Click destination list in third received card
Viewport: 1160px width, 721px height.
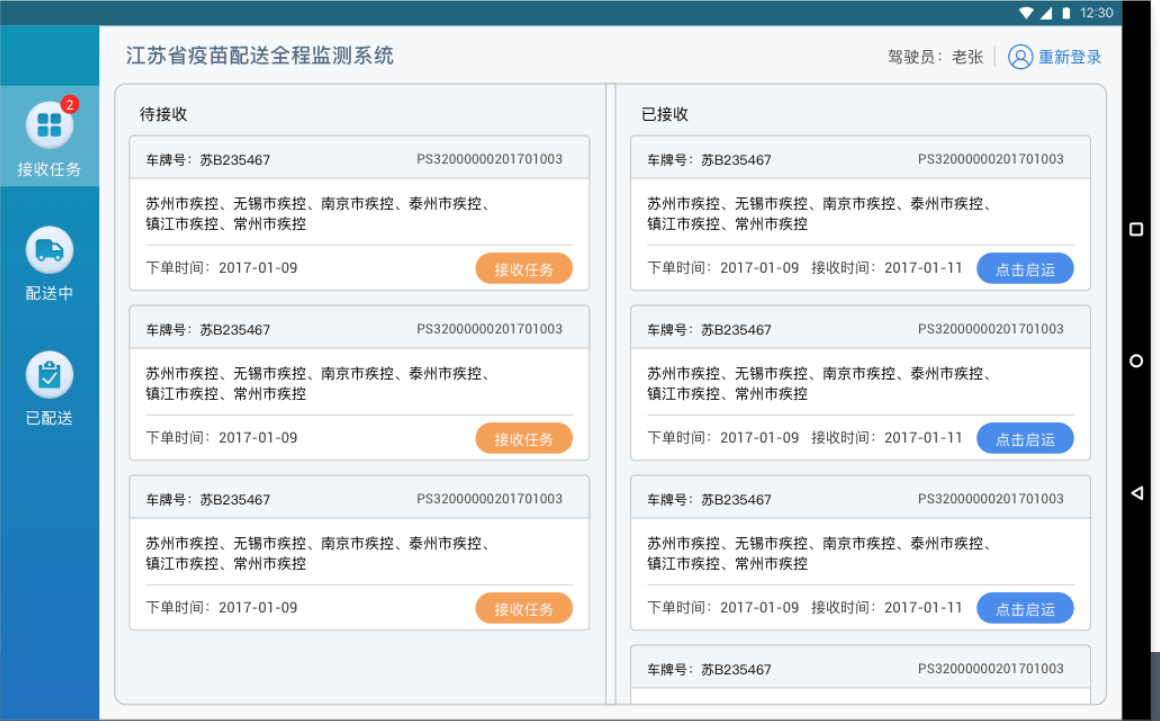coord(820,554)
